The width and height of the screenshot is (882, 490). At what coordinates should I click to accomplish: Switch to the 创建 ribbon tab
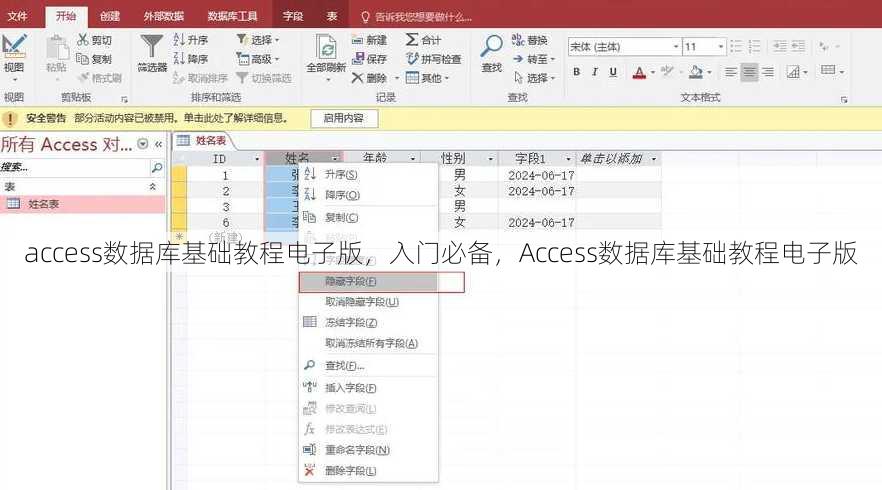click(x=110, y=16)
